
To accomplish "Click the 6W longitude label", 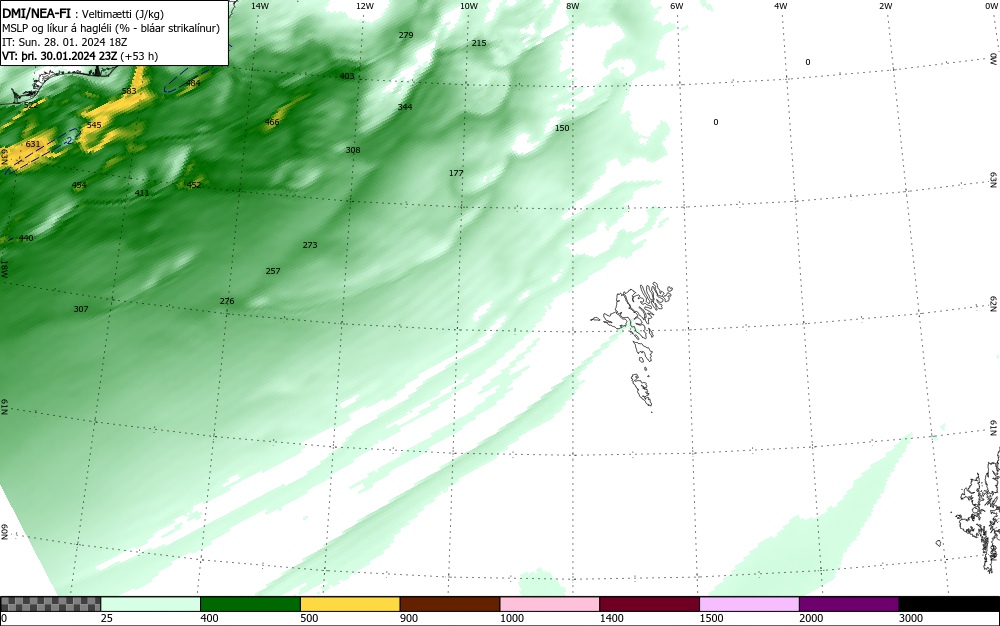I will (677, 6).
